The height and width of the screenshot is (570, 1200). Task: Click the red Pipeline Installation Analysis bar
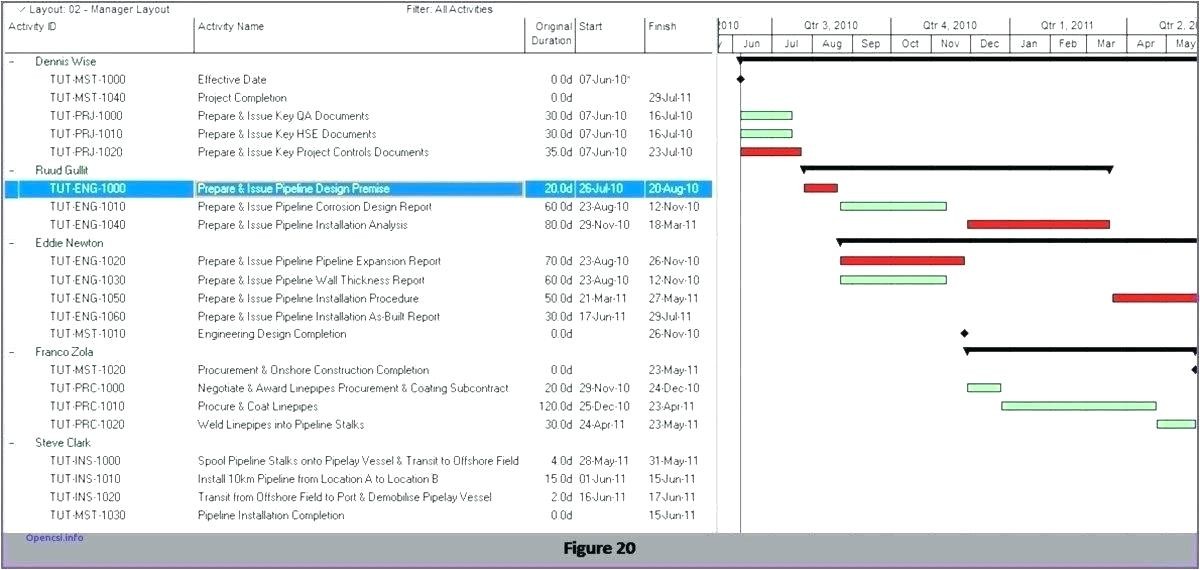[1037, 225]
